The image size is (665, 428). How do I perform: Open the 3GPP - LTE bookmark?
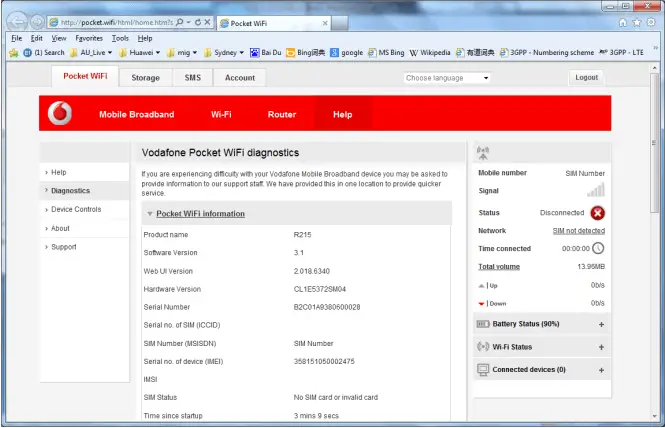coord(621,53)
